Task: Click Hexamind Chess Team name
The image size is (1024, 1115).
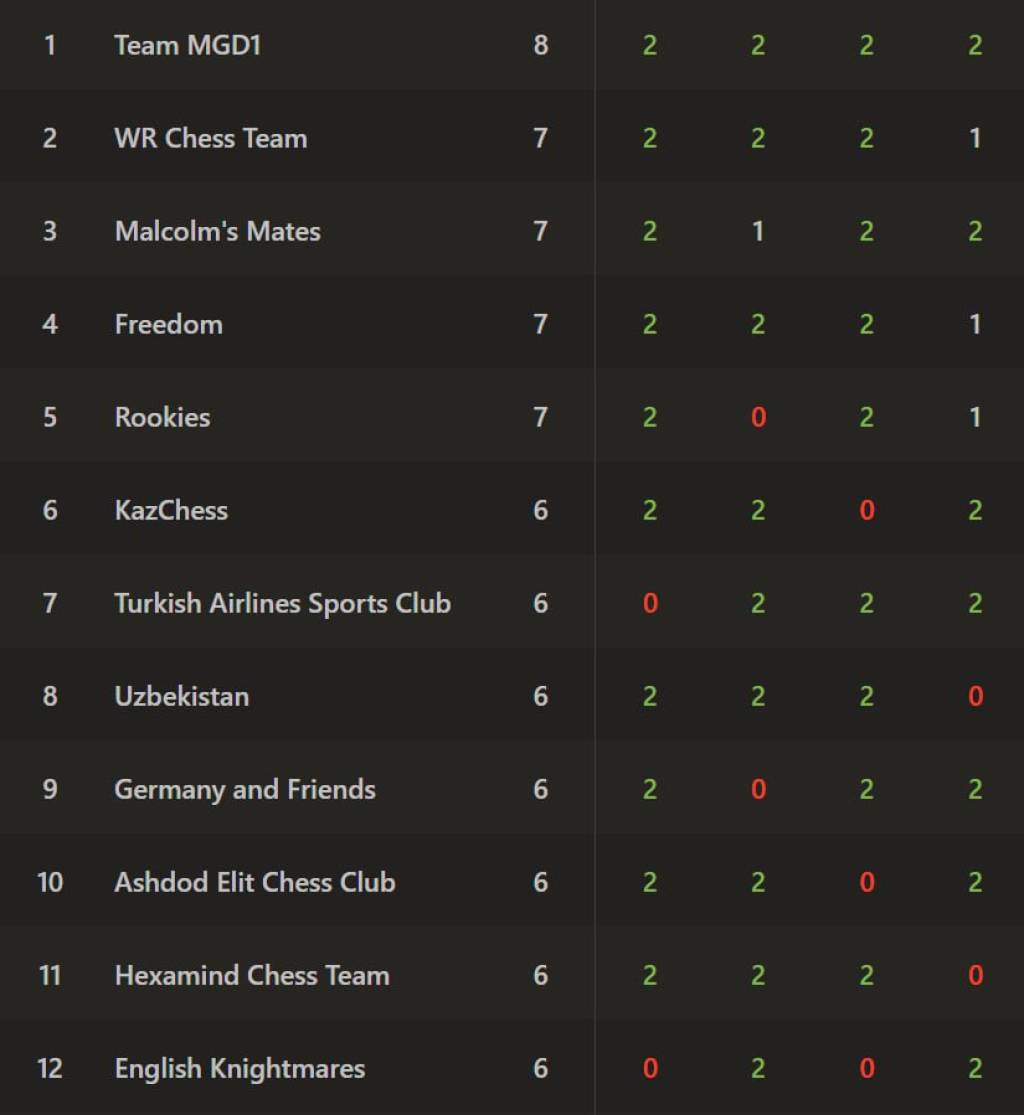Action: coord(252,975)
